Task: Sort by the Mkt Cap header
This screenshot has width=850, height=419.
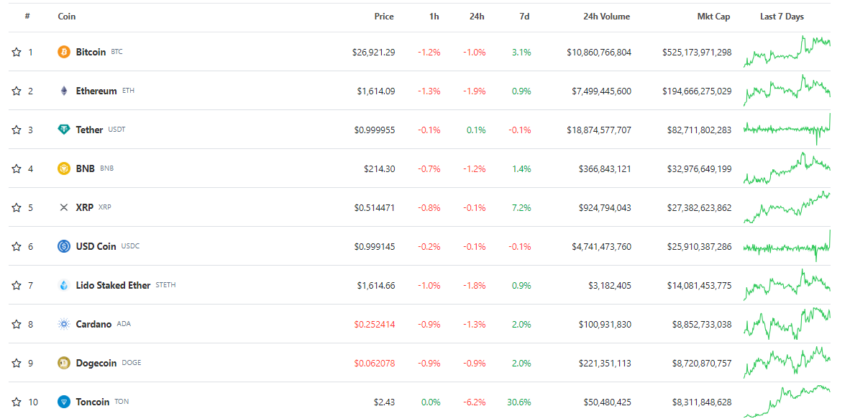Action: tap(713, 16)
